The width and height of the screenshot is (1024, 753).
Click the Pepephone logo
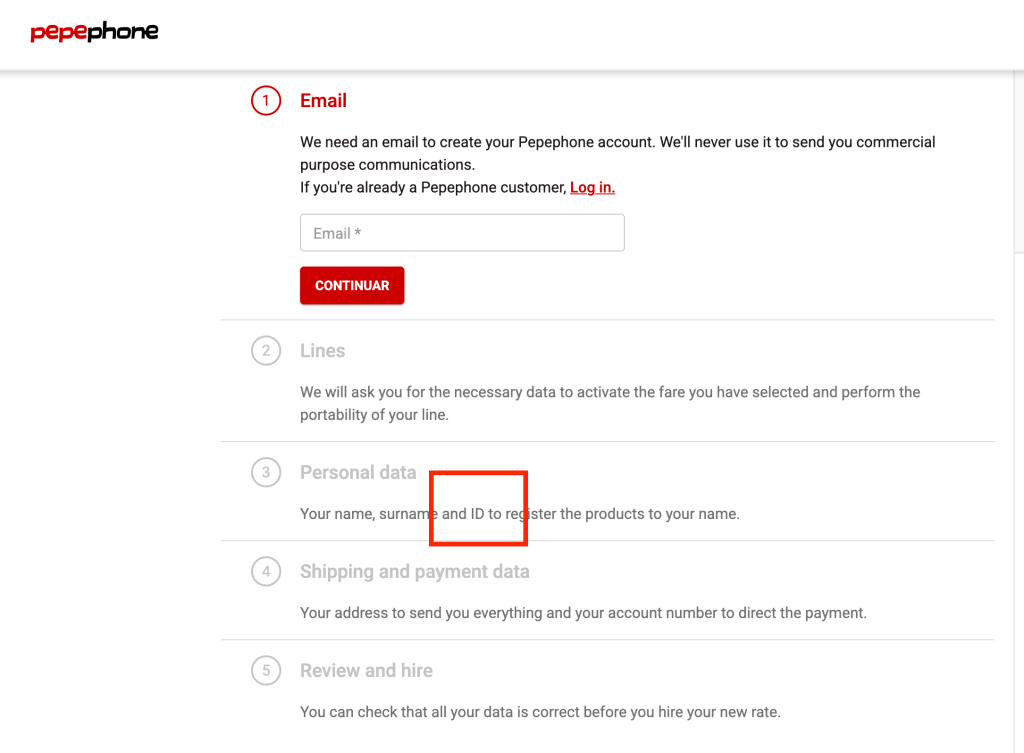click(94, 32)
